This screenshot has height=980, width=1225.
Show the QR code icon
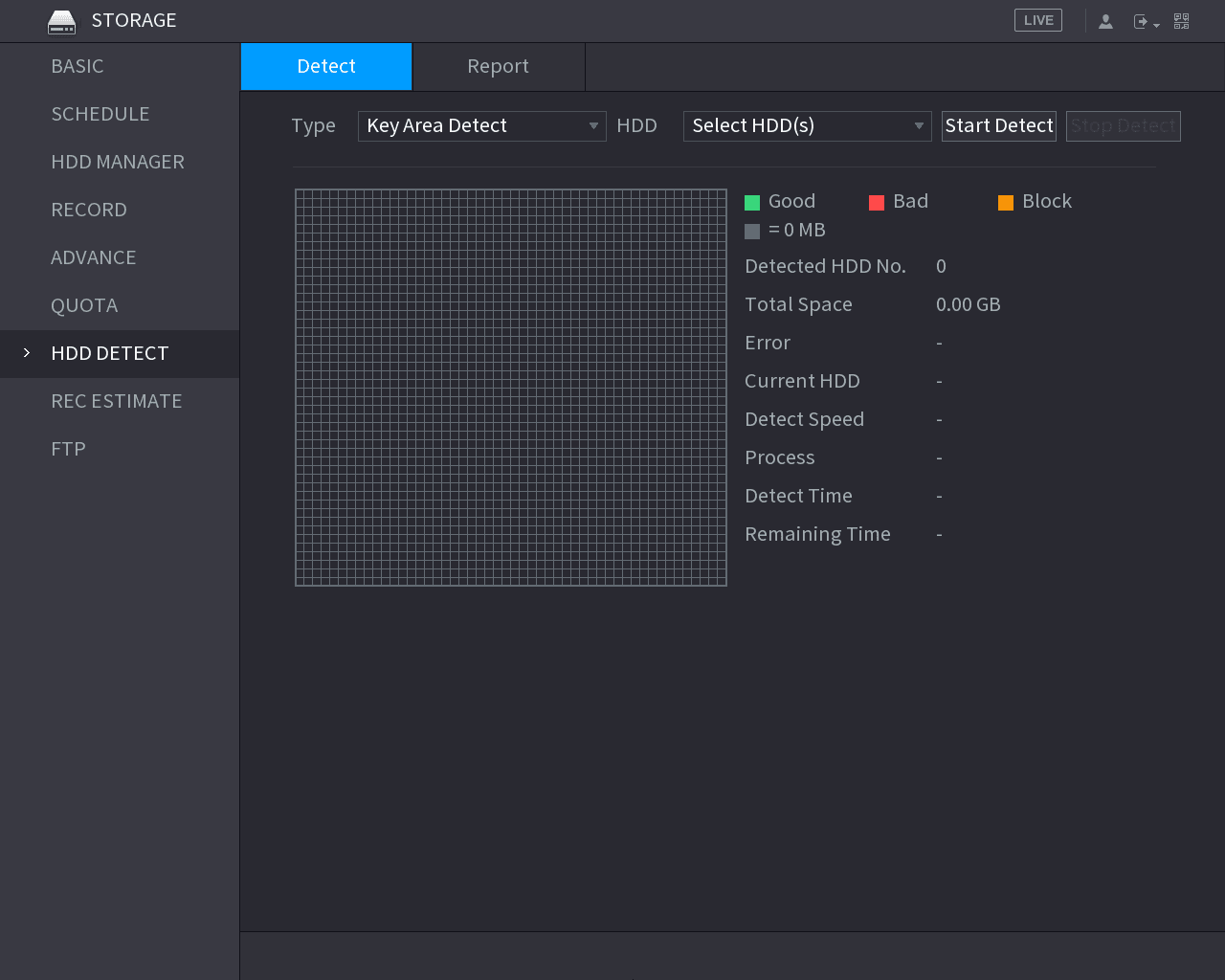click(1182, 21)
